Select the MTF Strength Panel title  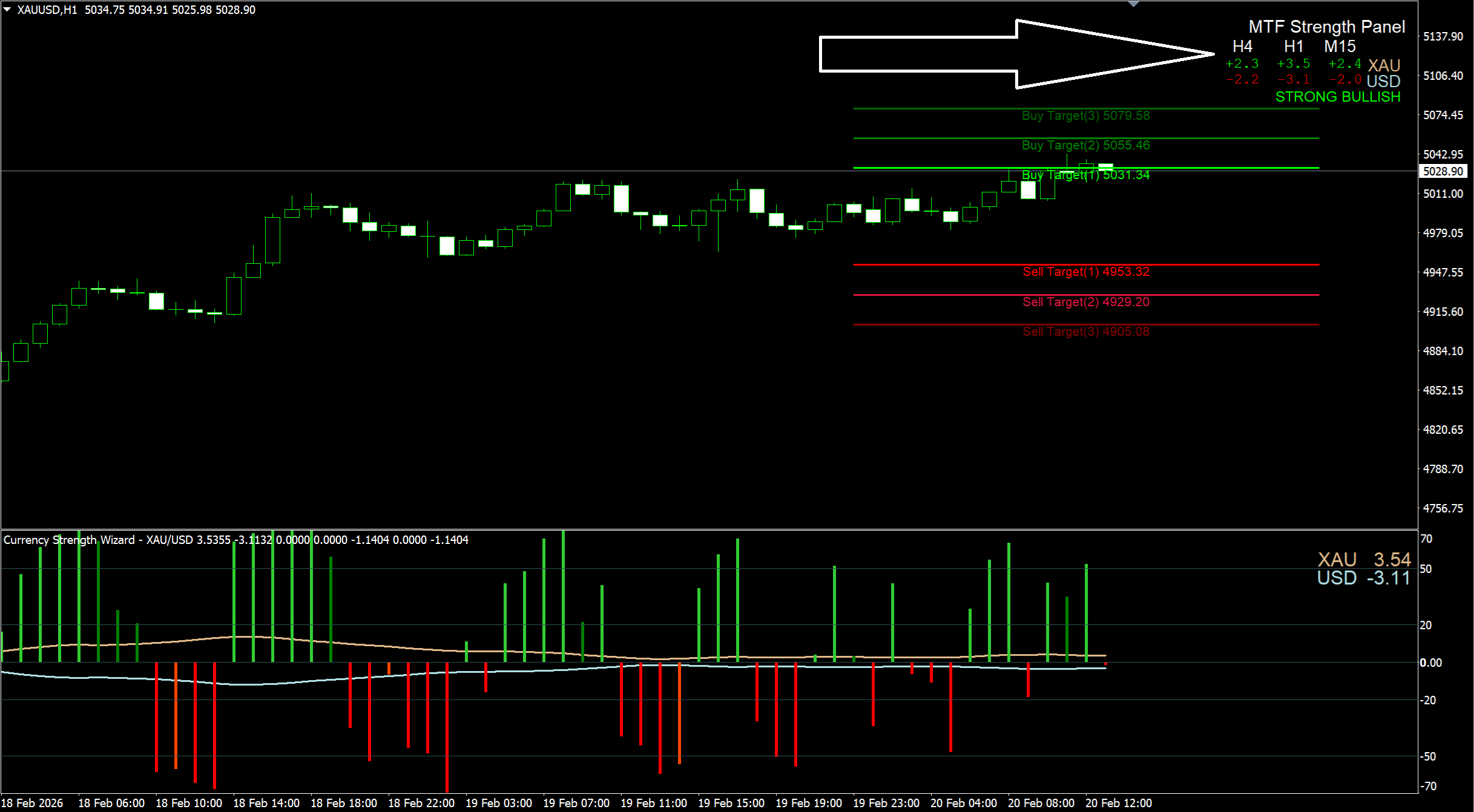(x=1326, y=27)
